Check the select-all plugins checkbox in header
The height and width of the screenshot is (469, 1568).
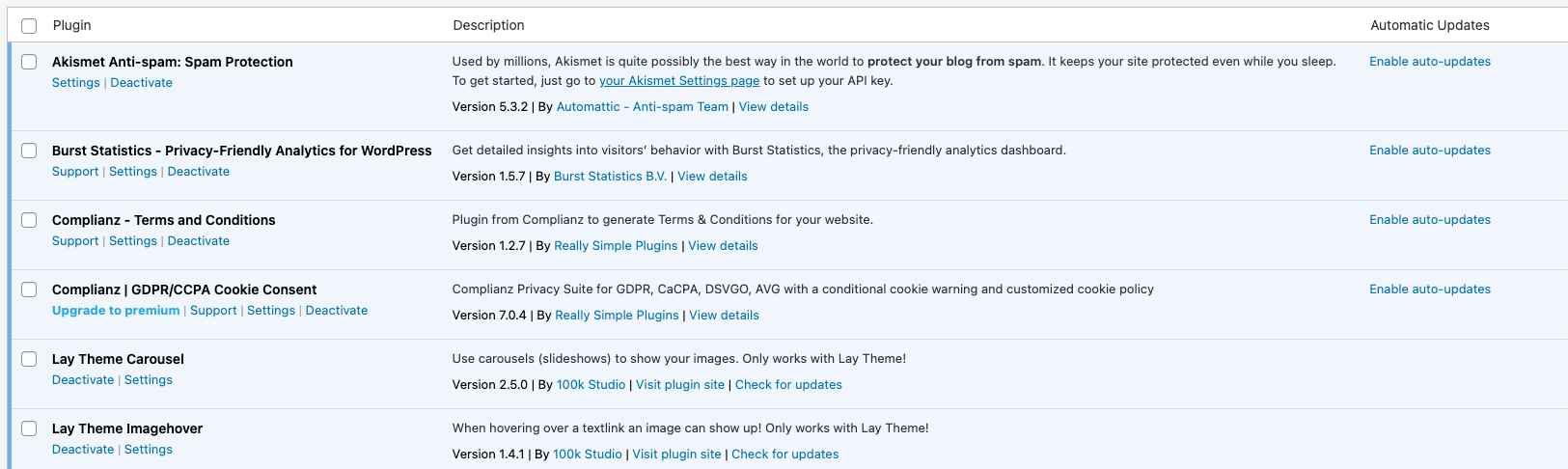point(29,26)
